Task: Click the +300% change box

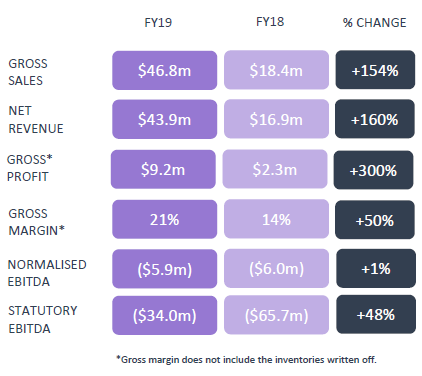Action: [x=373, y=170]
